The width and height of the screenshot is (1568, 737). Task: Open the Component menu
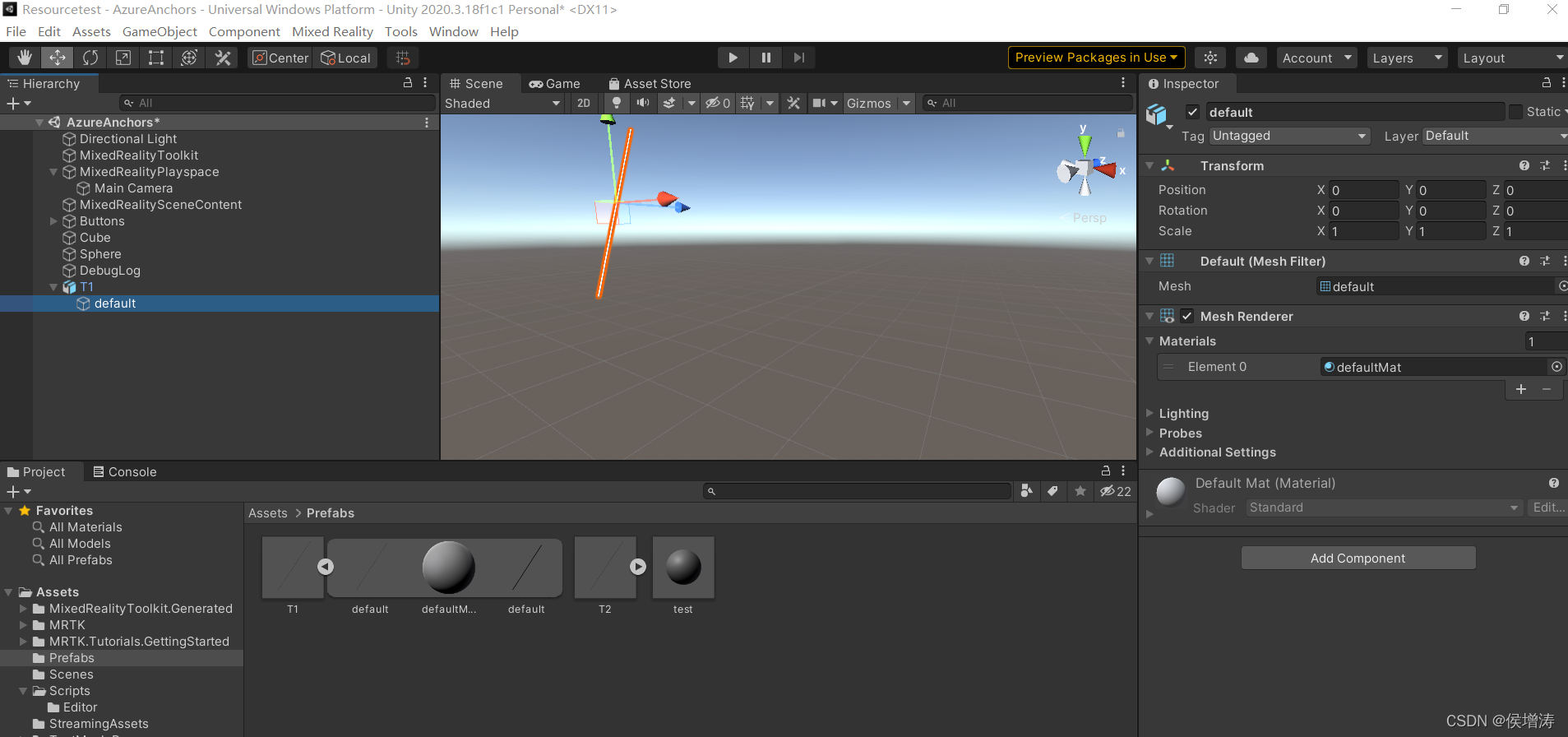(x=244, y=31)
